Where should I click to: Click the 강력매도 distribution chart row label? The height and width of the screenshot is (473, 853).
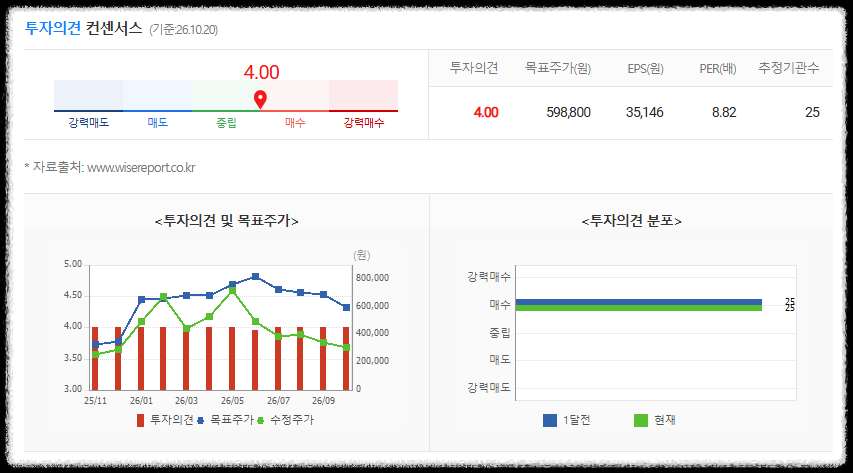(x=489, y=388)
